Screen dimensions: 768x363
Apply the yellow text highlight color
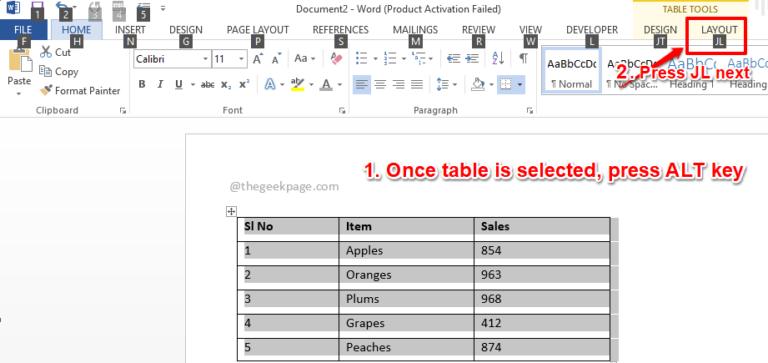pos(297,84)
